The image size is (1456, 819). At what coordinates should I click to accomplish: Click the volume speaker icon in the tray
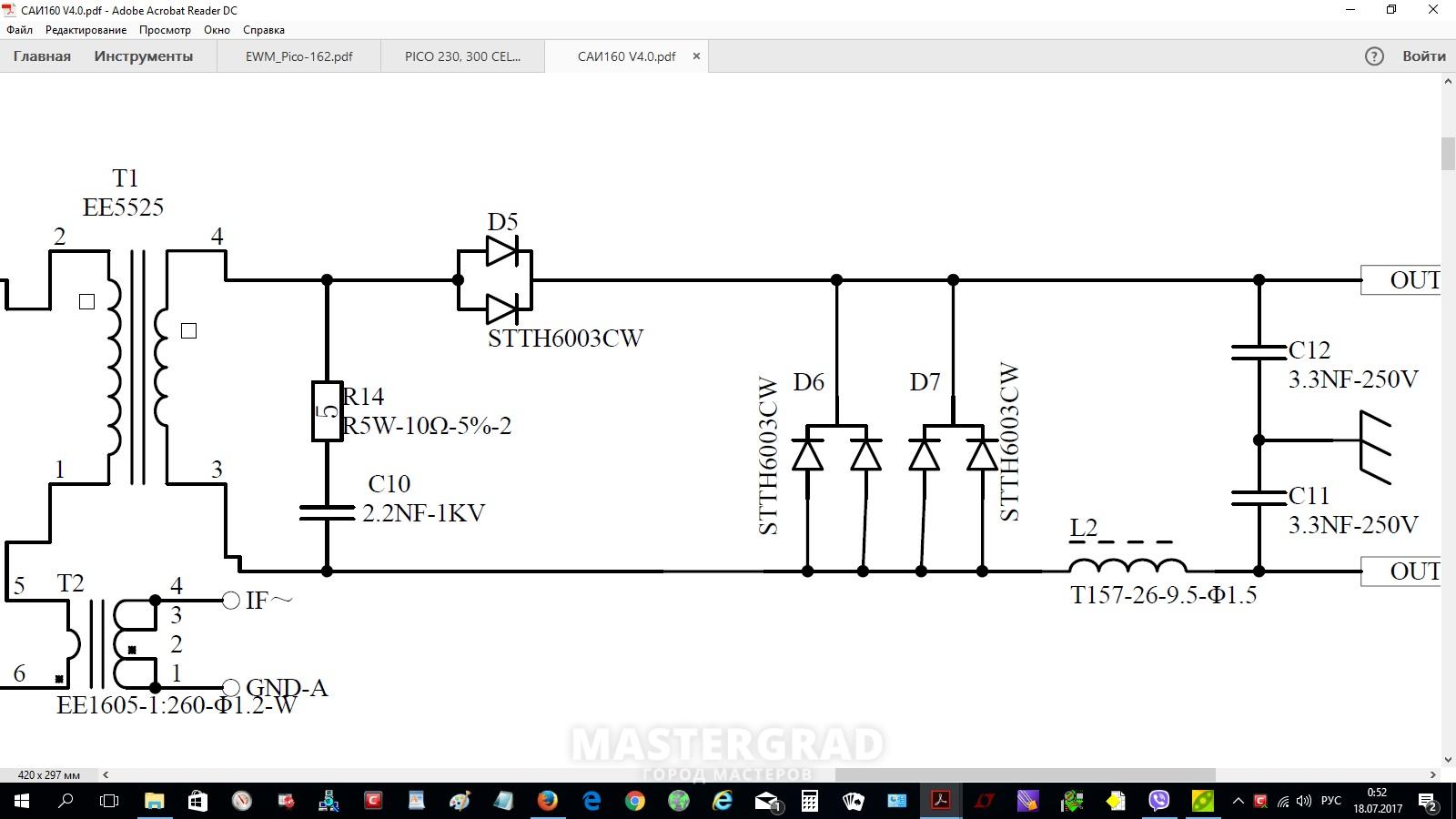(1304, 801)
